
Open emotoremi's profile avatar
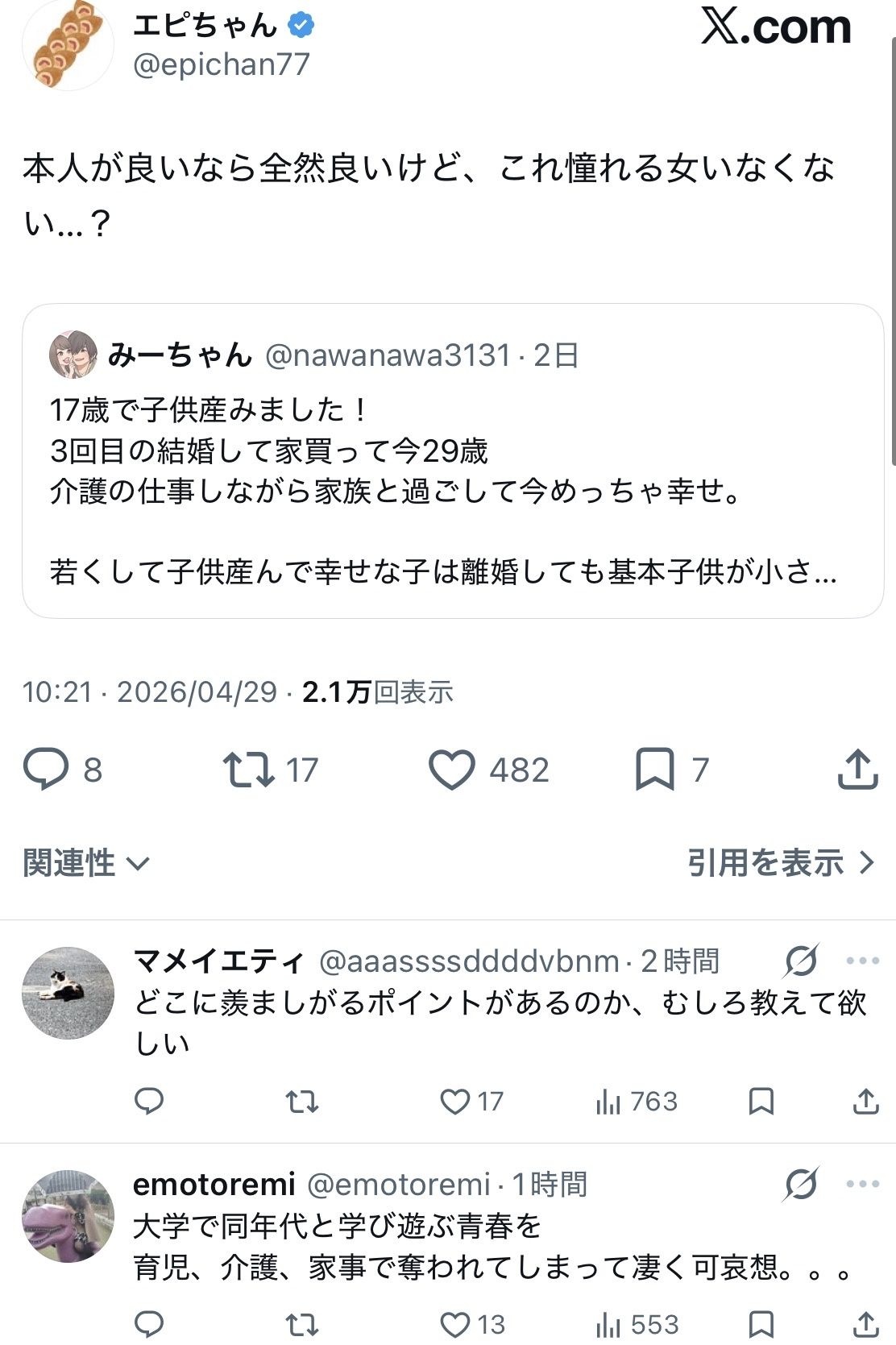tap(68, 1215)
